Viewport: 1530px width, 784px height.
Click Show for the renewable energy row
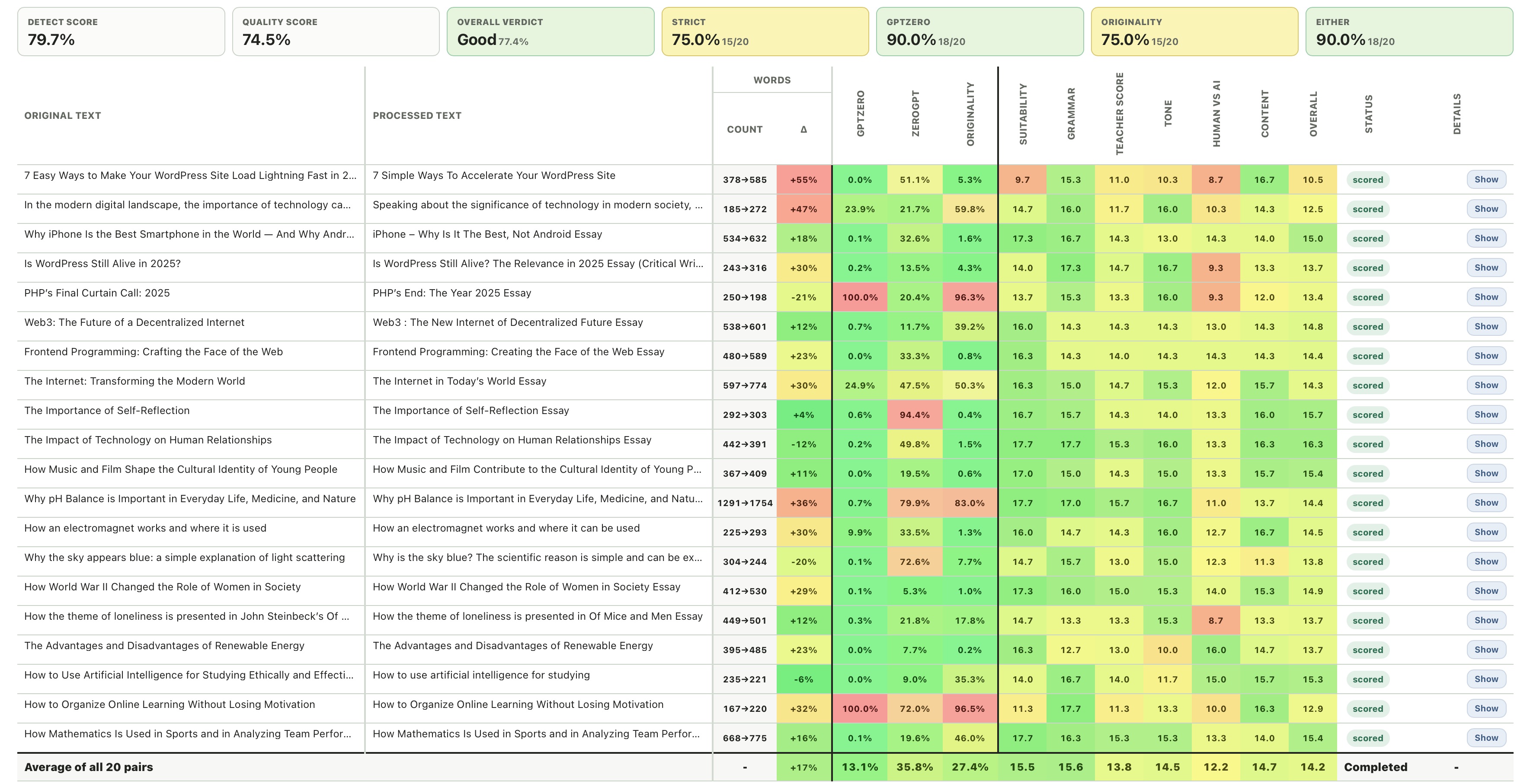[1486, 649]
